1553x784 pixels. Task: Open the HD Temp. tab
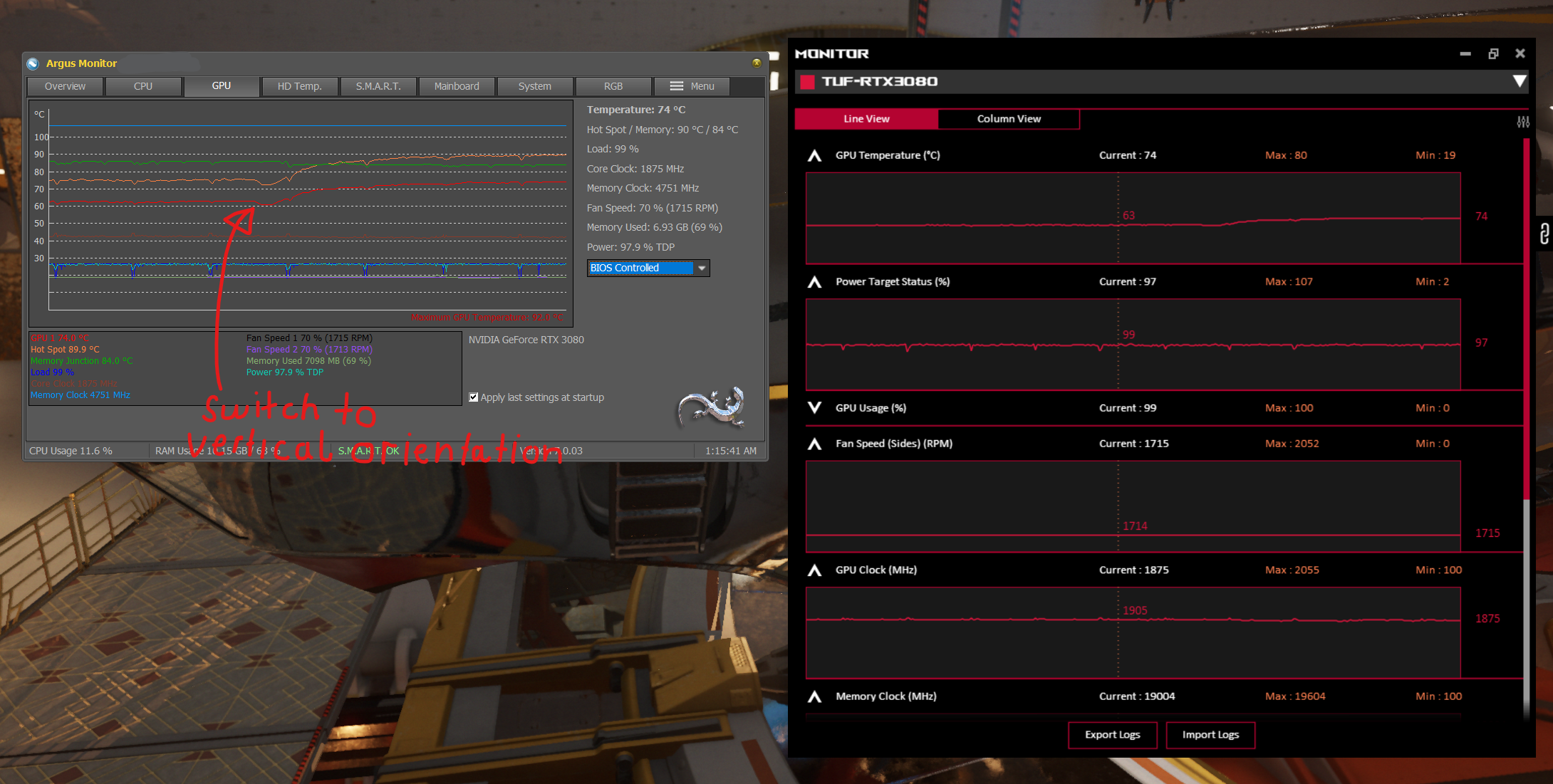(x=300, y=86)
